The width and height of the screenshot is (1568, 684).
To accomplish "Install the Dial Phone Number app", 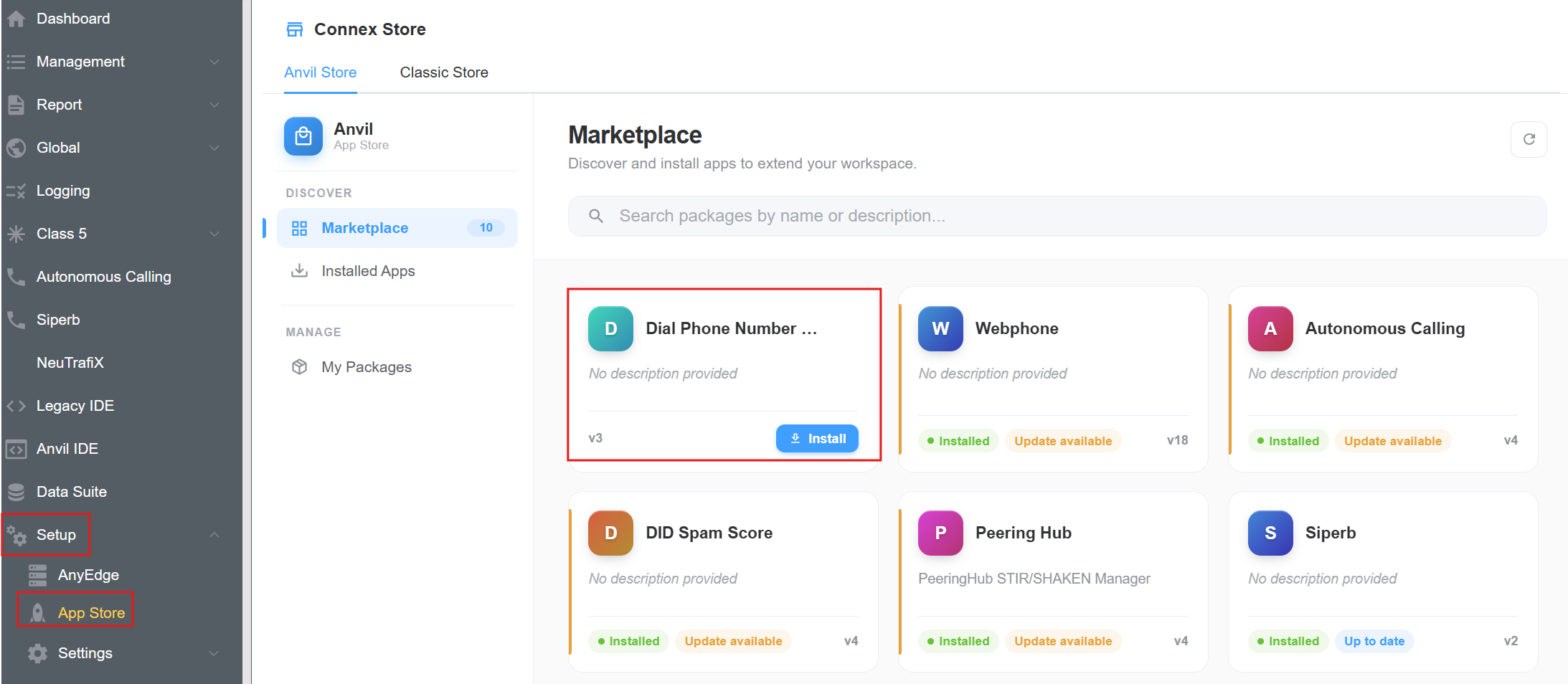I will click(817, 439).
